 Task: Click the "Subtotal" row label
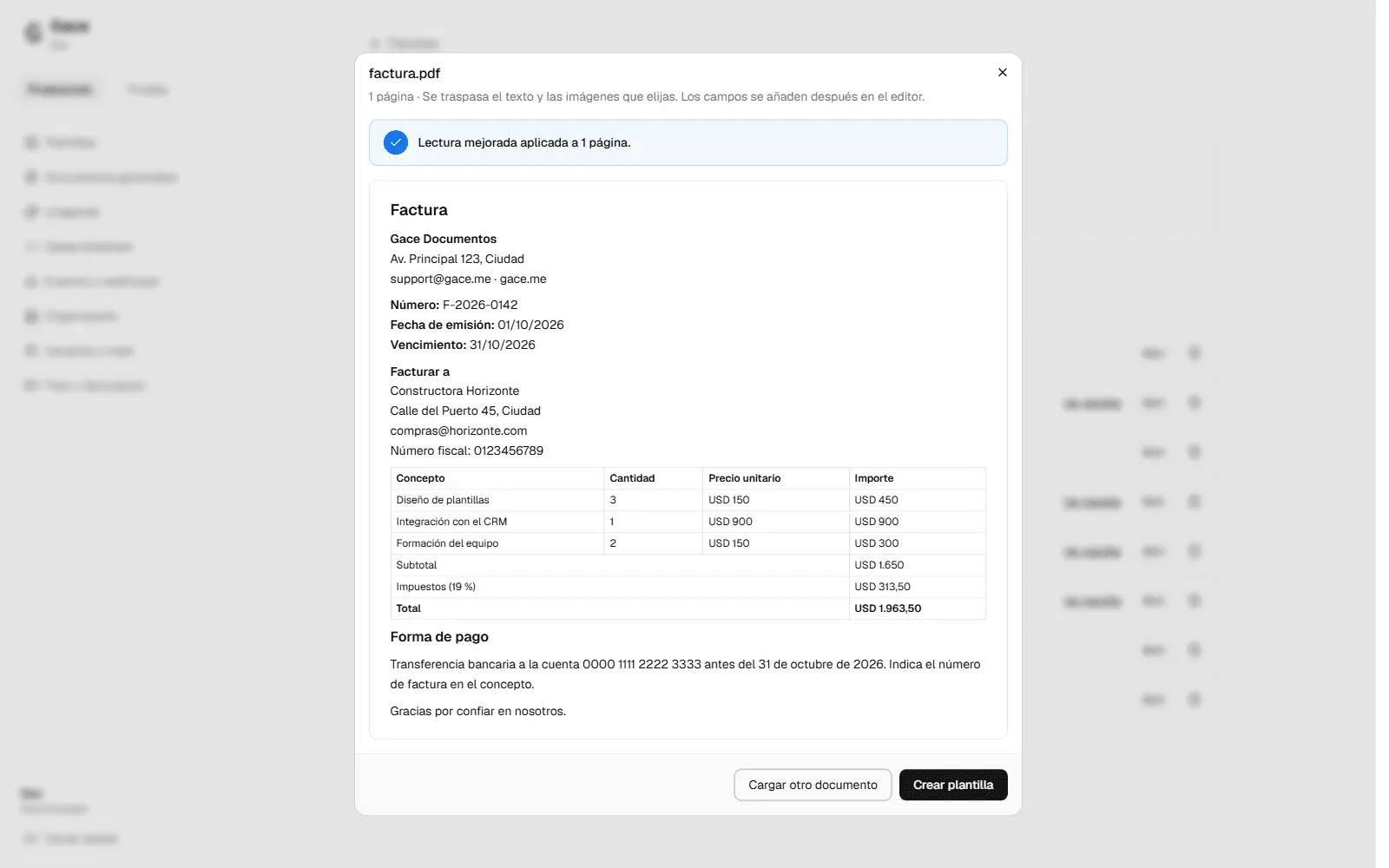[417, 565]
